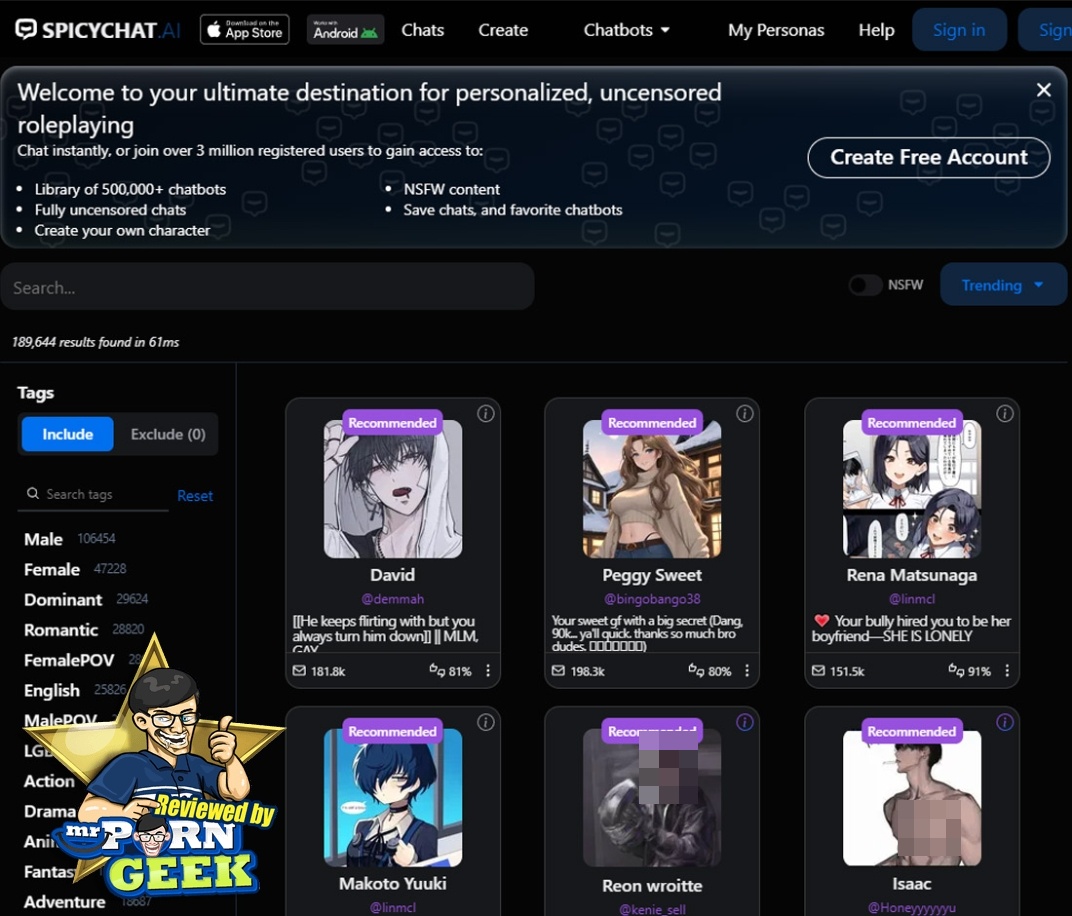Go to the Chats page
Viewport: 1072px width, 916px height.
(422, 30)
